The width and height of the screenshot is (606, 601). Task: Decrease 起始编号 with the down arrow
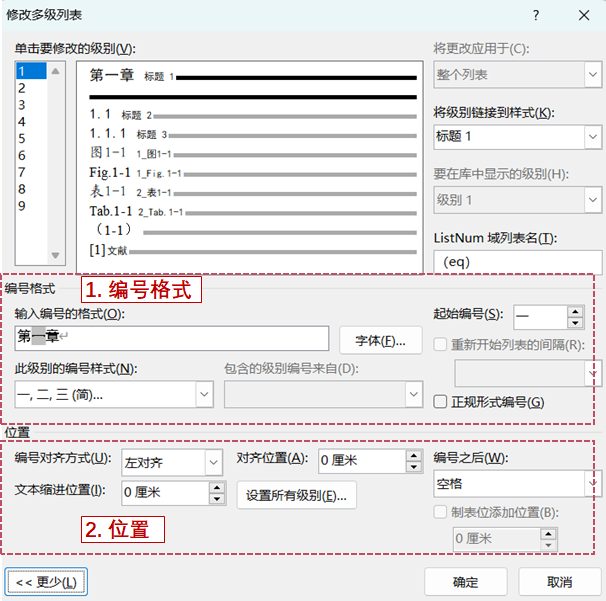point(575,323)
